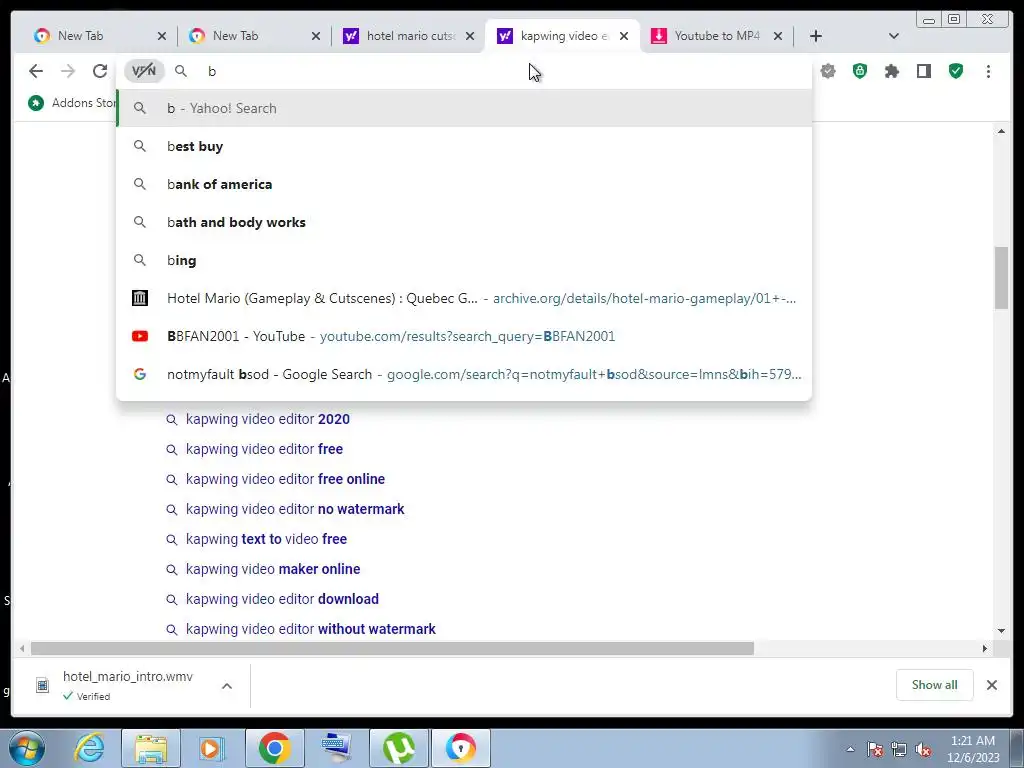
Task: Click the page scroll up arrow
Action: click(x=1001, y=131)
